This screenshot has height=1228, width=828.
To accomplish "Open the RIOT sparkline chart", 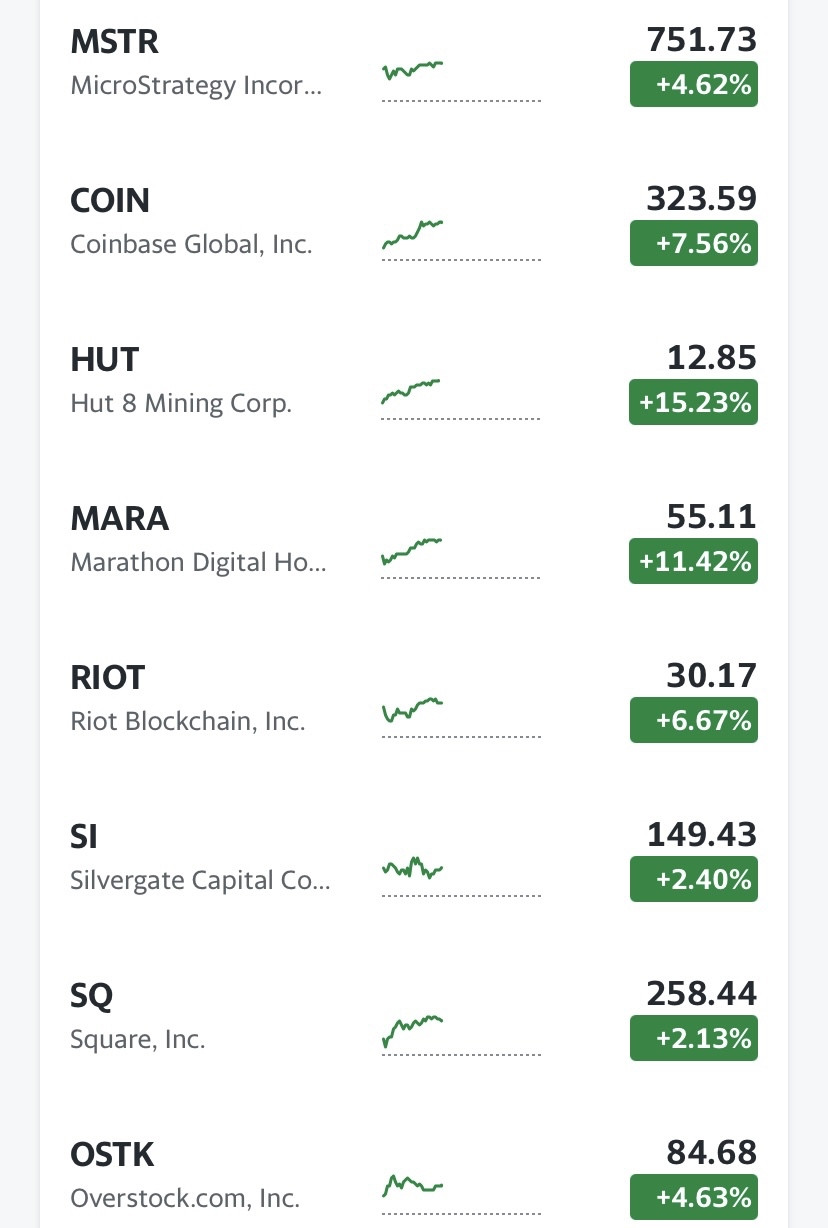I will [461, 715].
